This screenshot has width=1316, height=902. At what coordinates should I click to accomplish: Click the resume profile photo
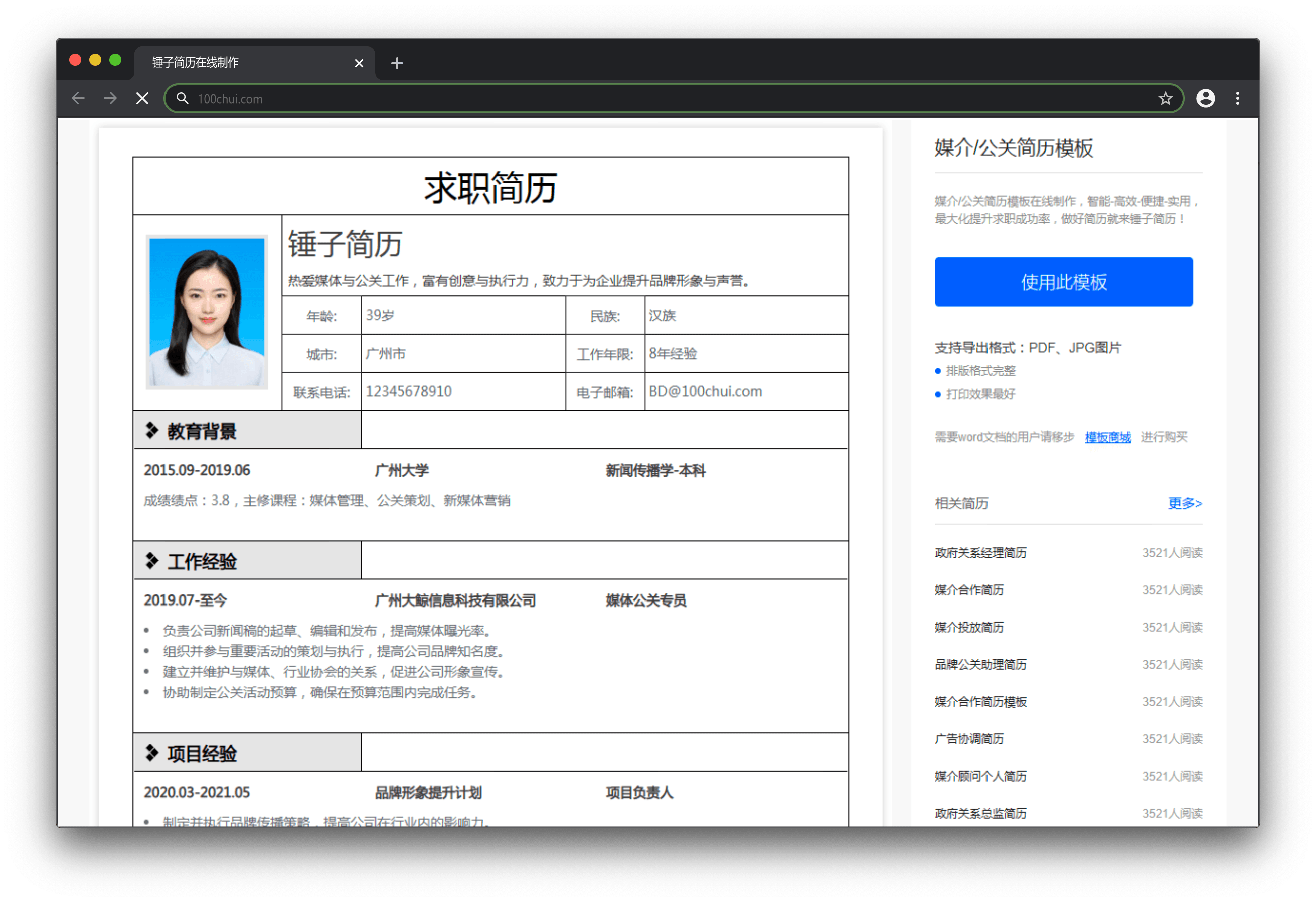click(207, 312)
